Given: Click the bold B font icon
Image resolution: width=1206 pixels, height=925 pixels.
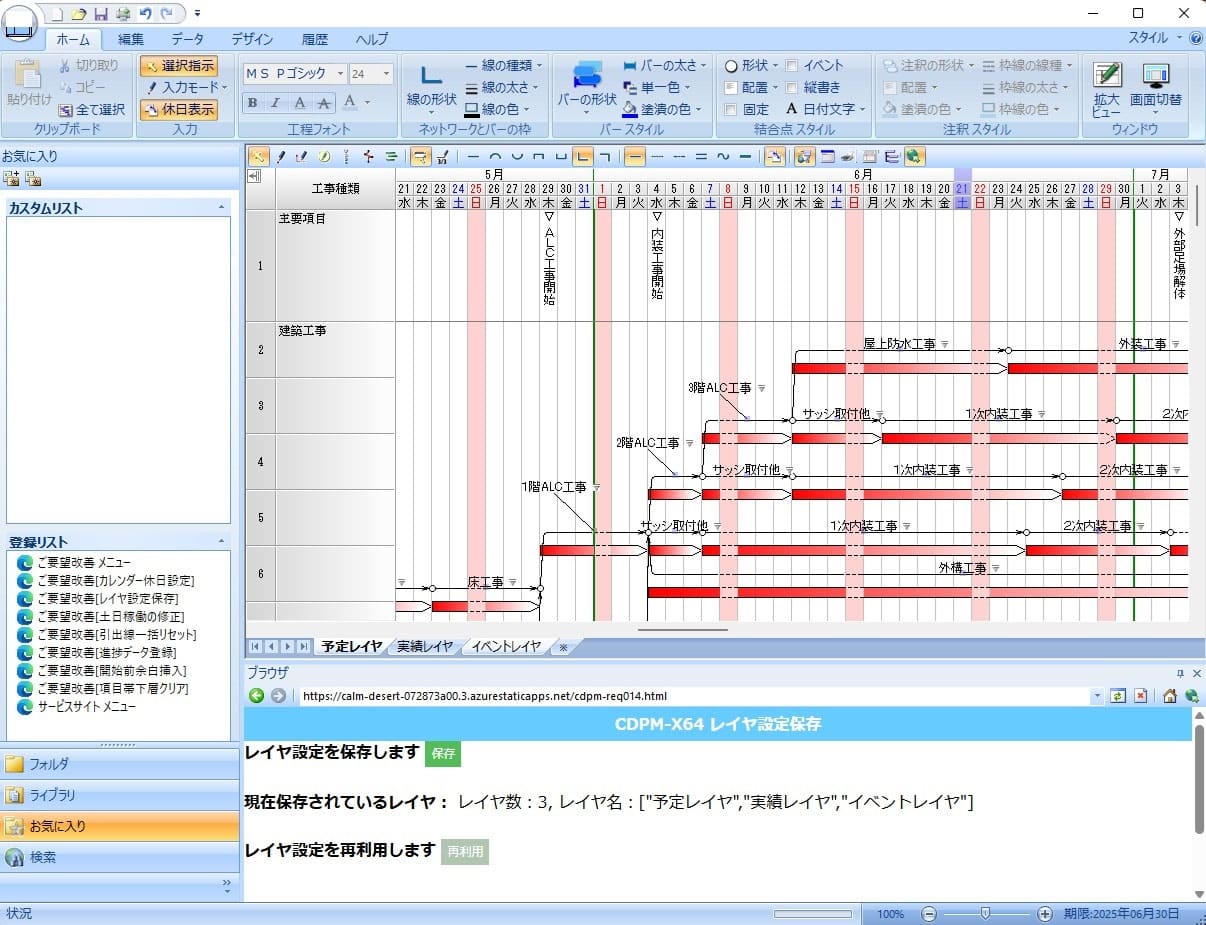Looking at the screenshot, I should (253, 102).
